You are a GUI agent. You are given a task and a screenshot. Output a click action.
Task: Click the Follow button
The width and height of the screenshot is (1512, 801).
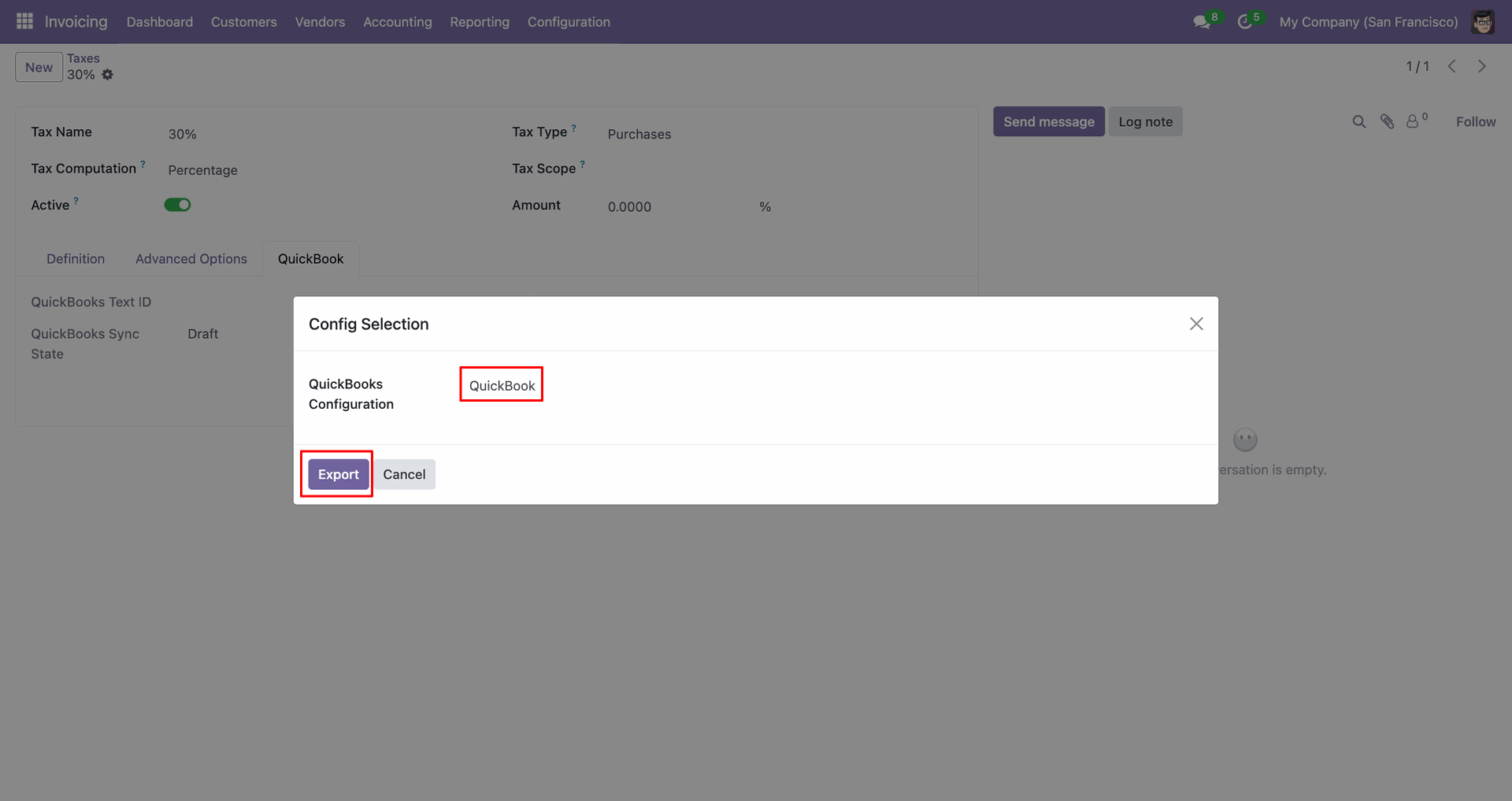pyautogui.click(x=1476, y=122)
